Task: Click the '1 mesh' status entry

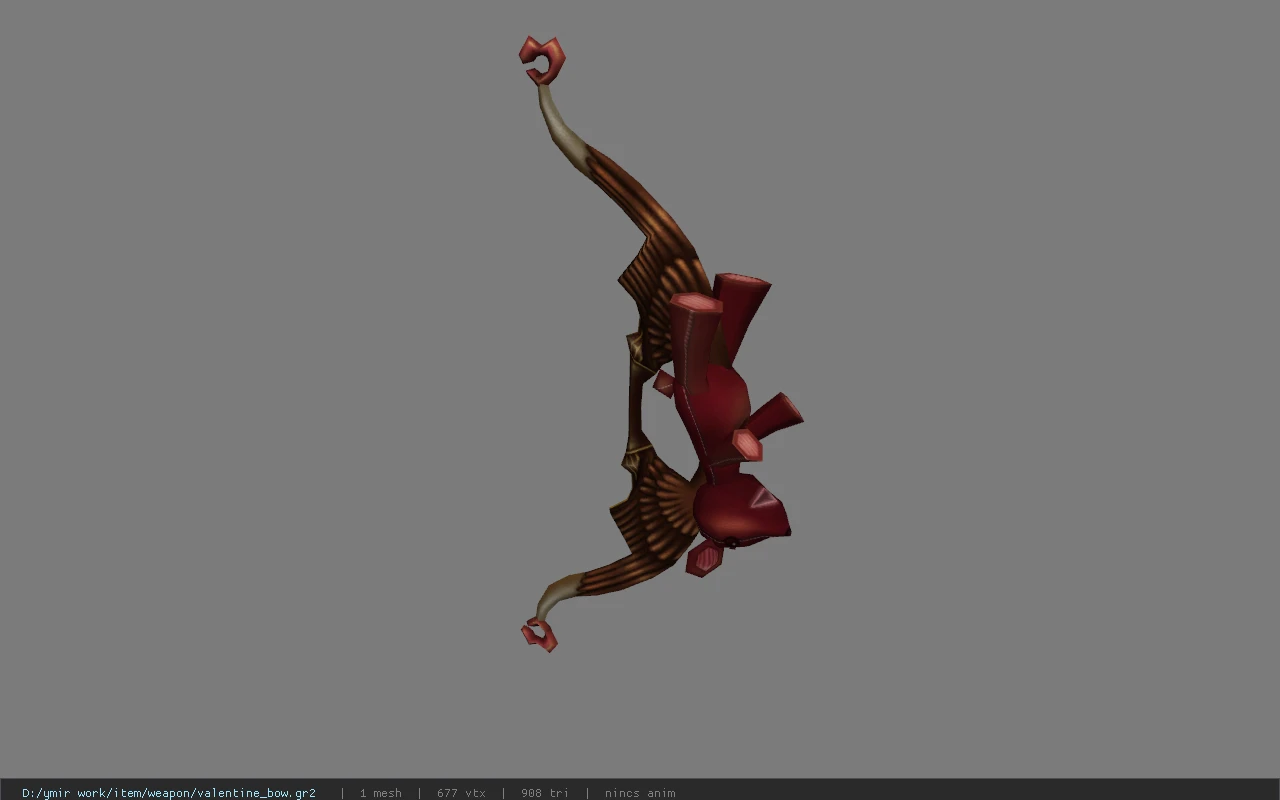Action: tap(381, 793)
